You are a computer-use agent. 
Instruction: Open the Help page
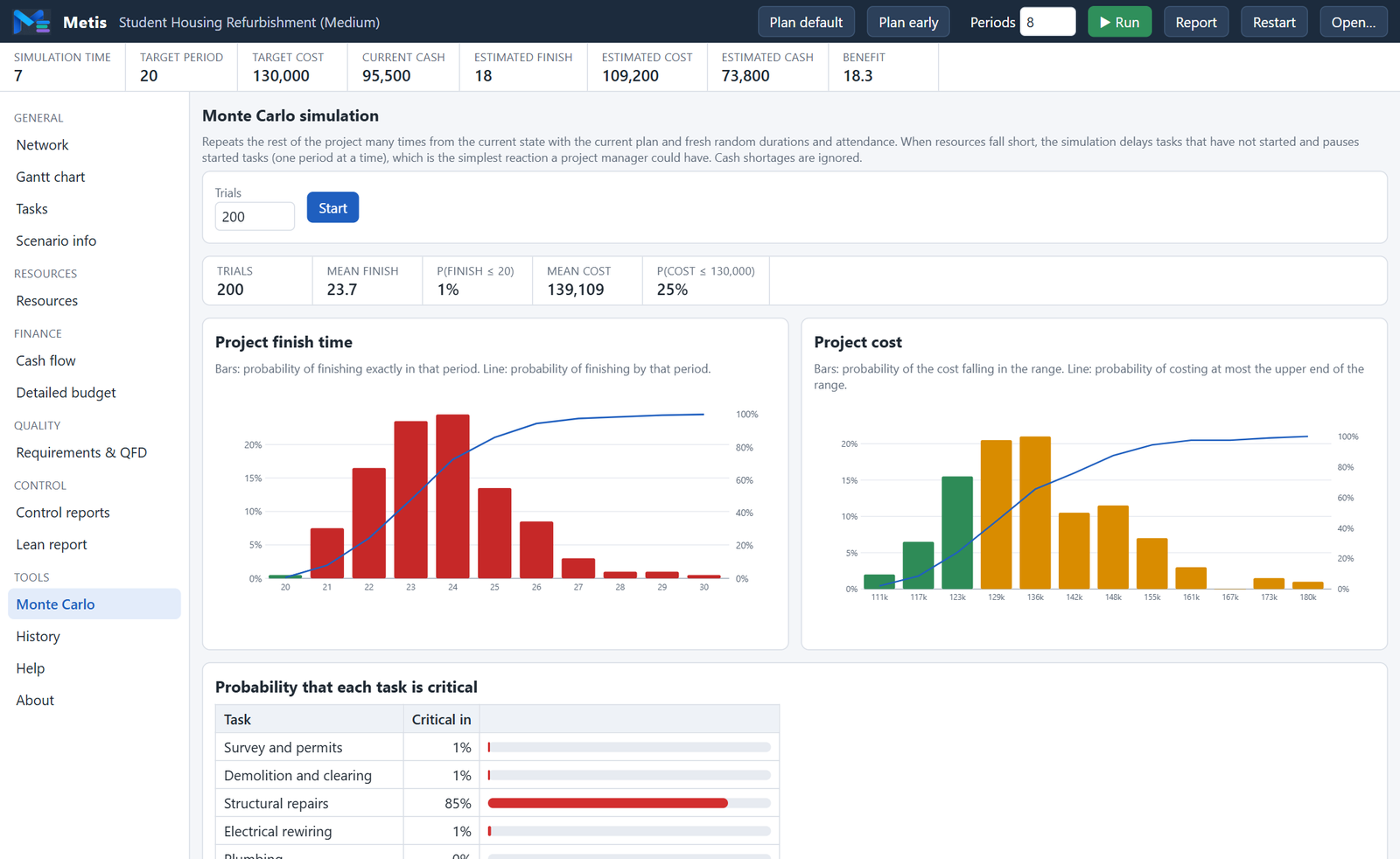[x=94, y=668]
